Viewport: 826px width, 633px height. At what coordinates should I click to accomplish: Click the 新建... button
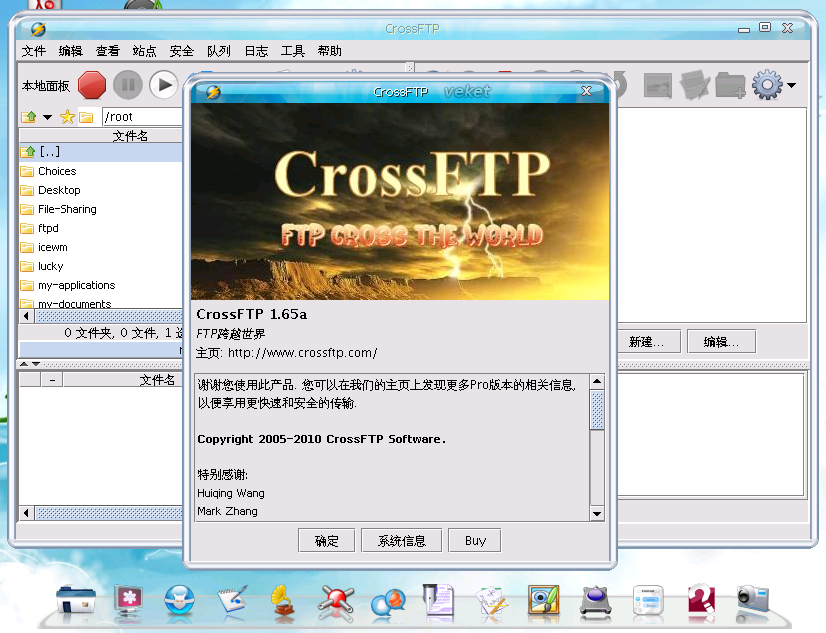pos(647,342)
